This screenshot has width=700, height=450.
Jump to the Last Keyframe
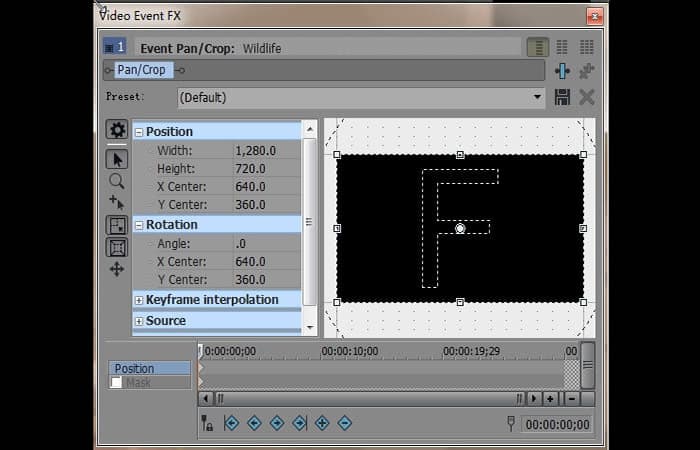pos(300,423)
